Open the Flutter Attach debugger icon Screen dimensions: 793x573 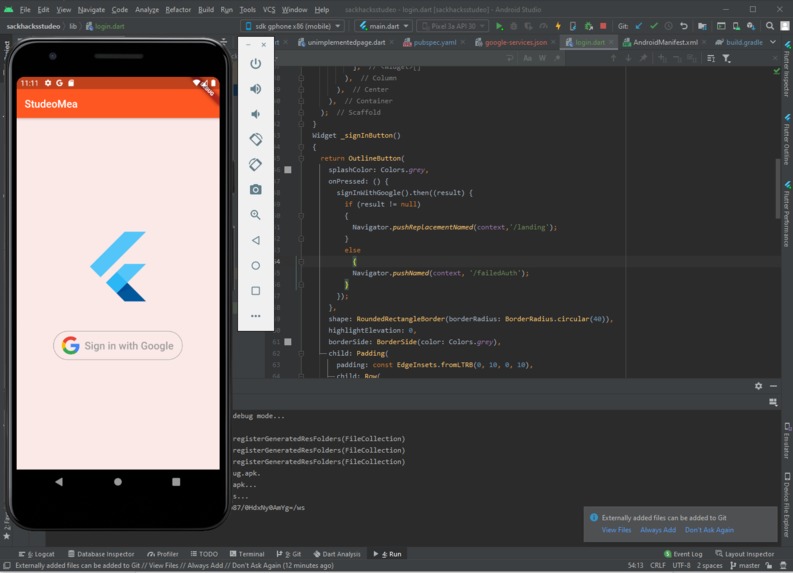[573, 26]
